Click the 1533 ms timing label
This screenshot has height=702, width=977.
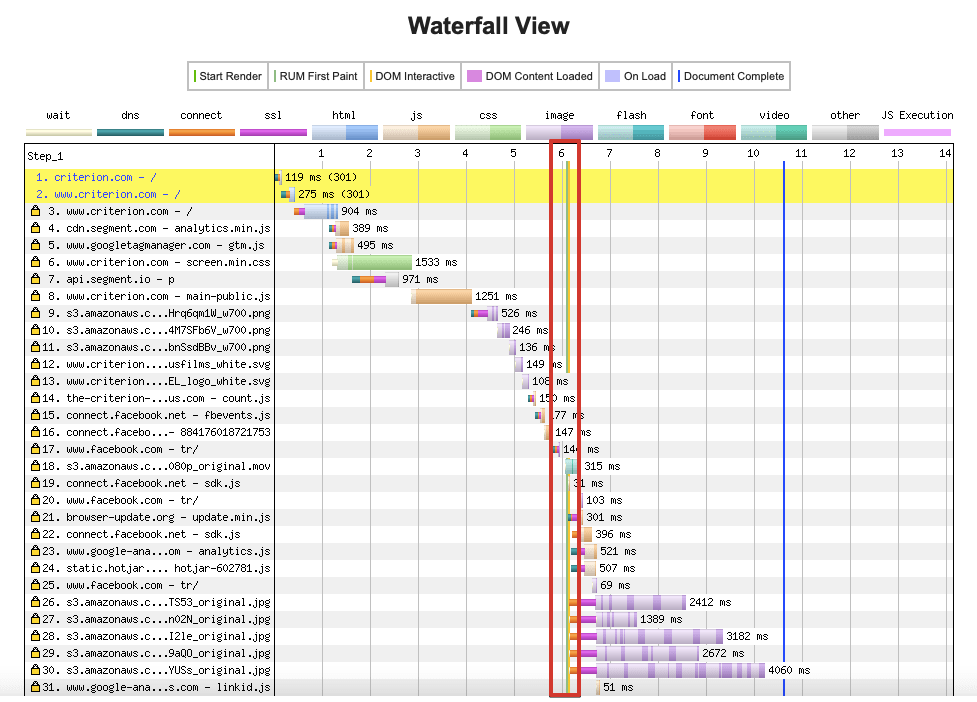click(x=436, y=262)
